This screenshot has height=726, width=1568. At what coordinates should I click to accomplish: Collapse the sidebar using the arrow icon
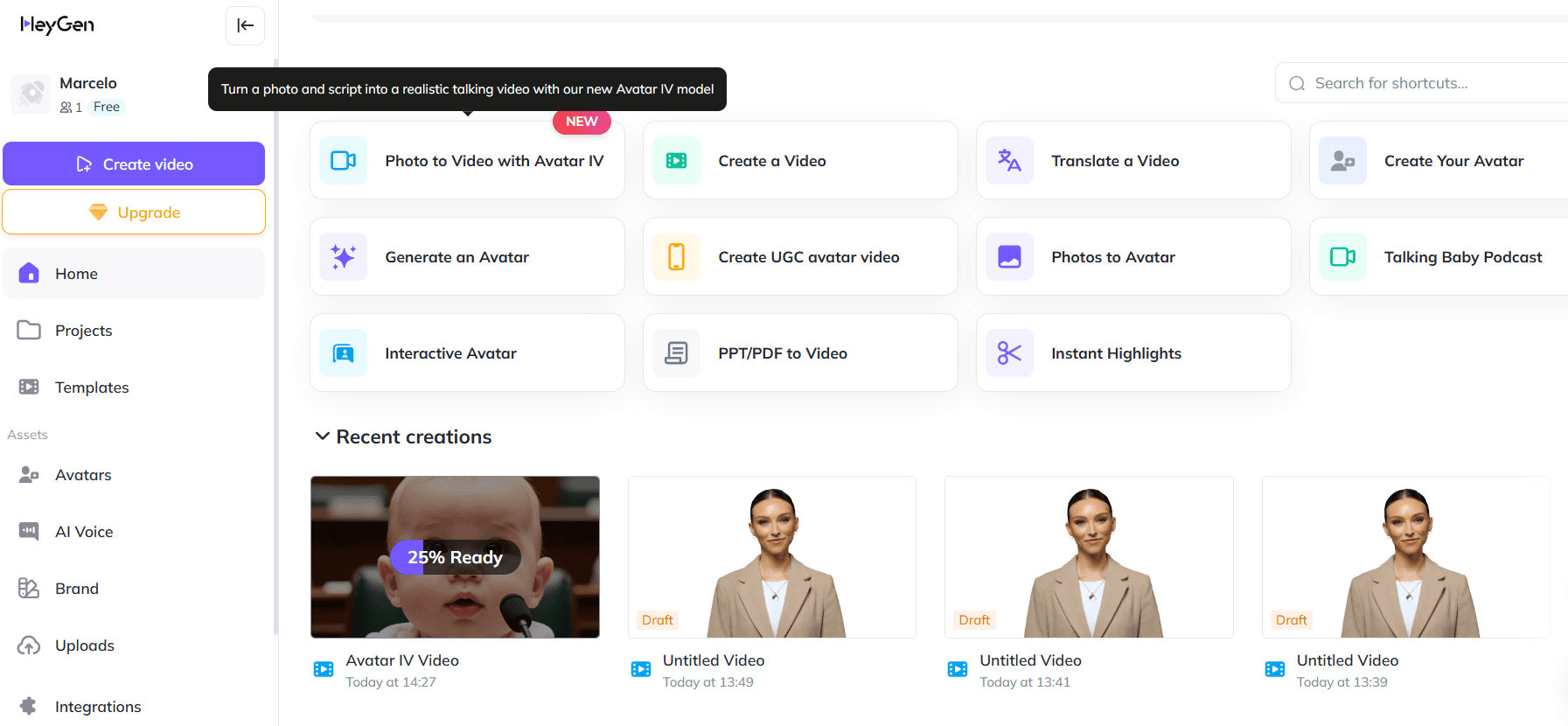[x=245, y=25]
